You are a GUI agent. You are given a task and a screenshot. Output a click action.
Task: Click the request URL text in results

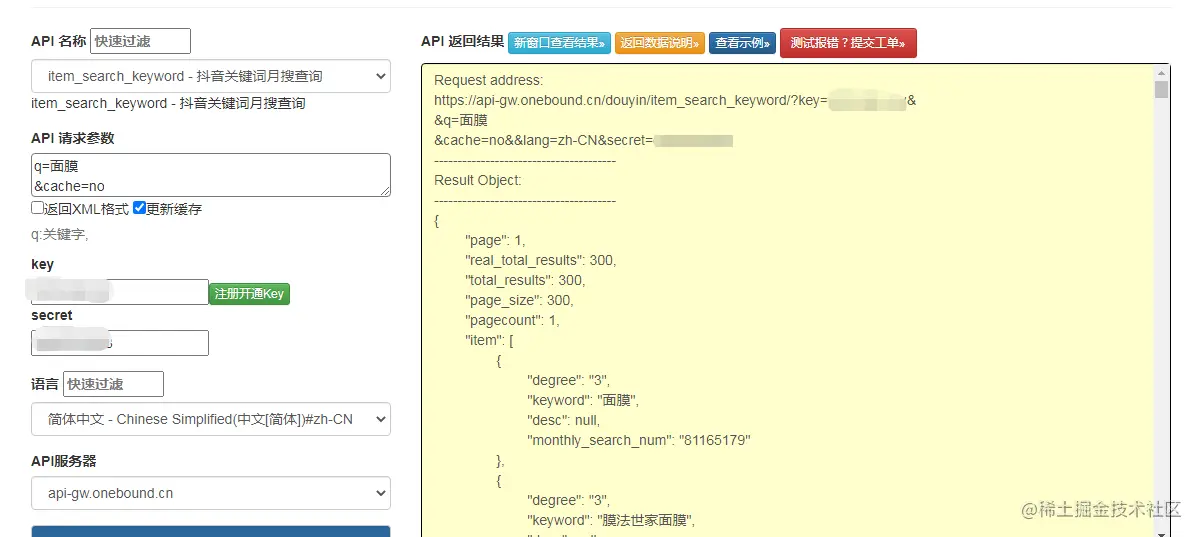click(x=675, y=100)
